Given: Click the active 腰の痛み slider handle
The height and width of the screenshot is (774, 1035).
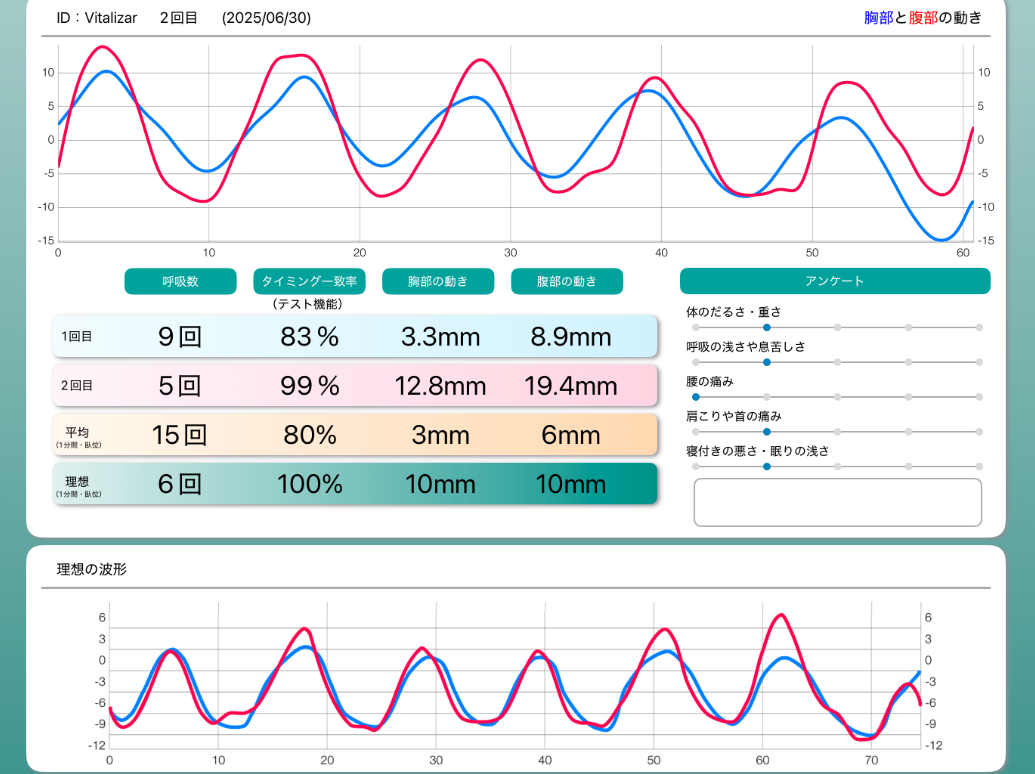Looking at the screenshot, I should 696,397.
